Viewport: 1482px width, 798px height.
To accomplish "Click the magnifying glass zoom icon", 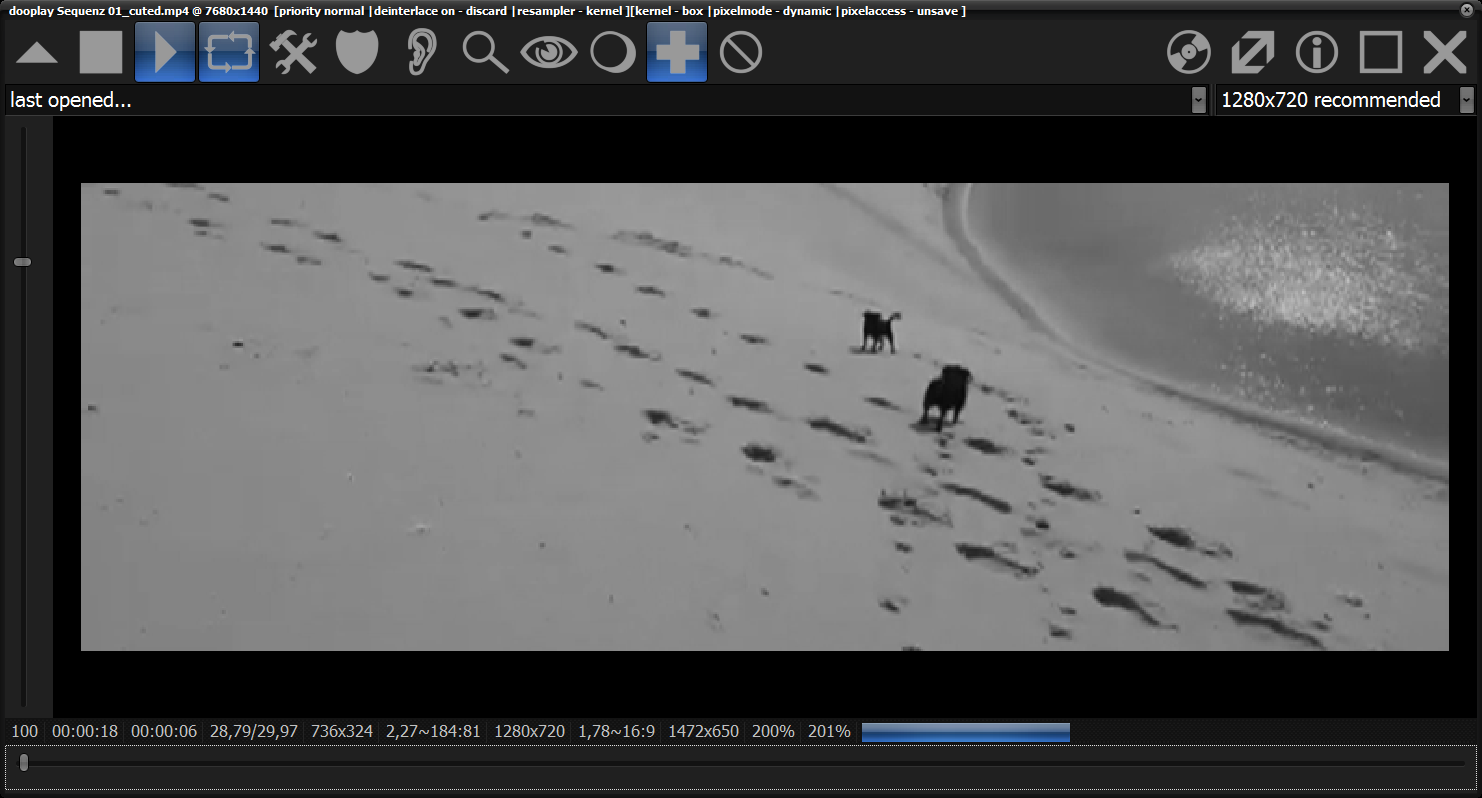I will [485, 52].
